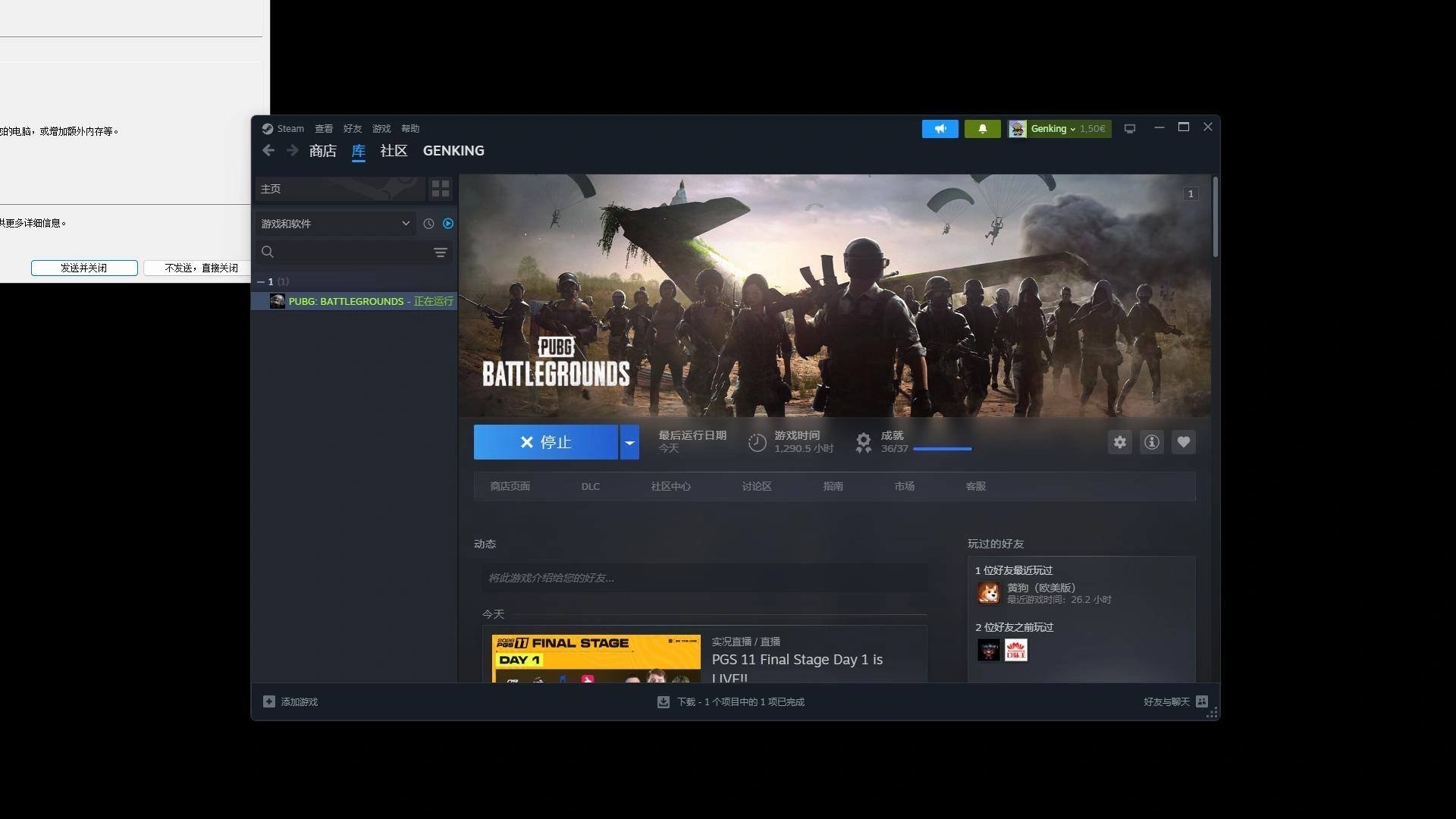Click 发送并关闭 in the crash dialog
Image resolution: width=1456 pixels, height=819 pixels.
pyautogui.click(x=84, y=268)
